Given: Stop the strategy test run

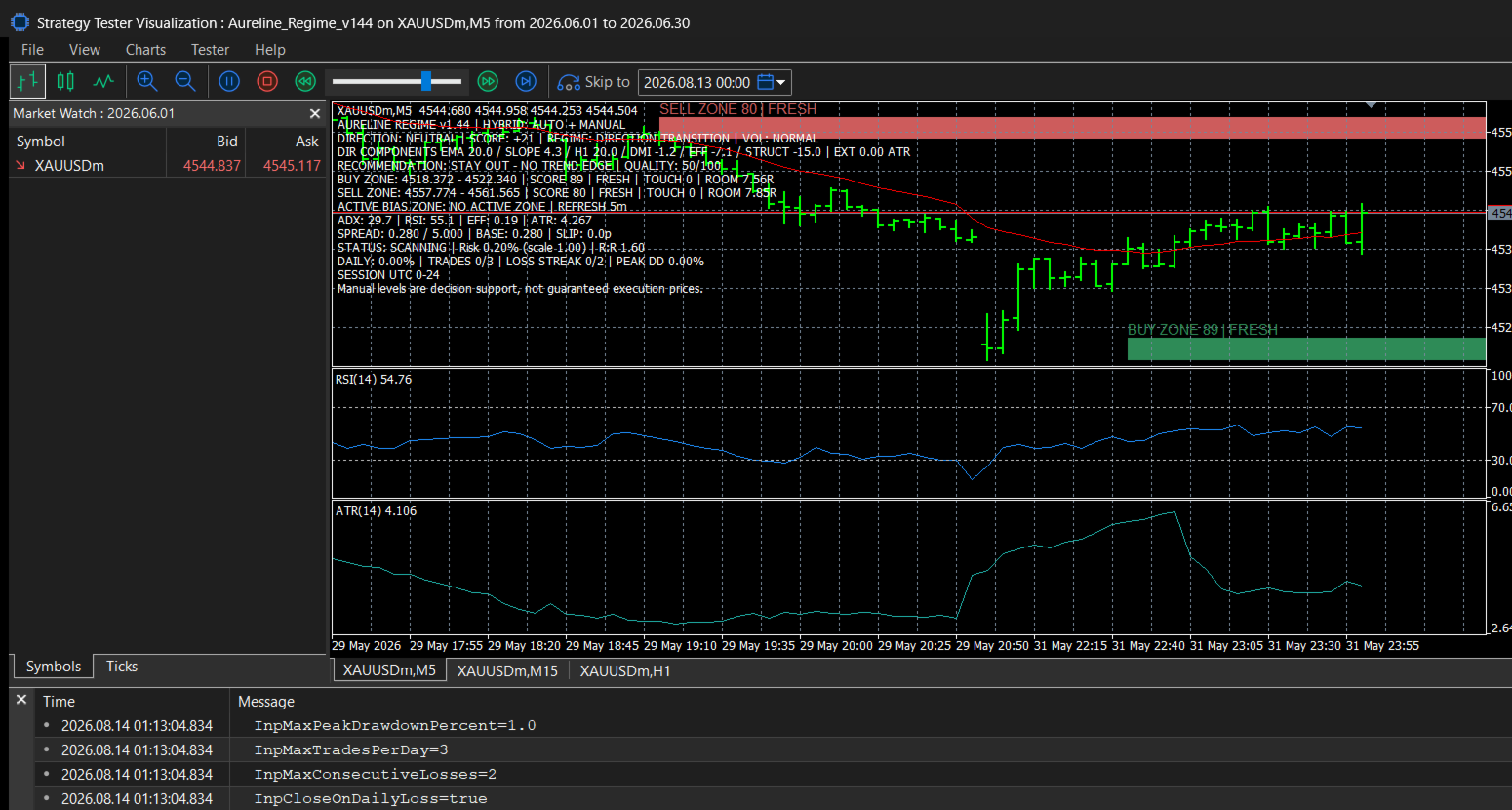Looking at the screenshot, I should click(x=267, y=81).
